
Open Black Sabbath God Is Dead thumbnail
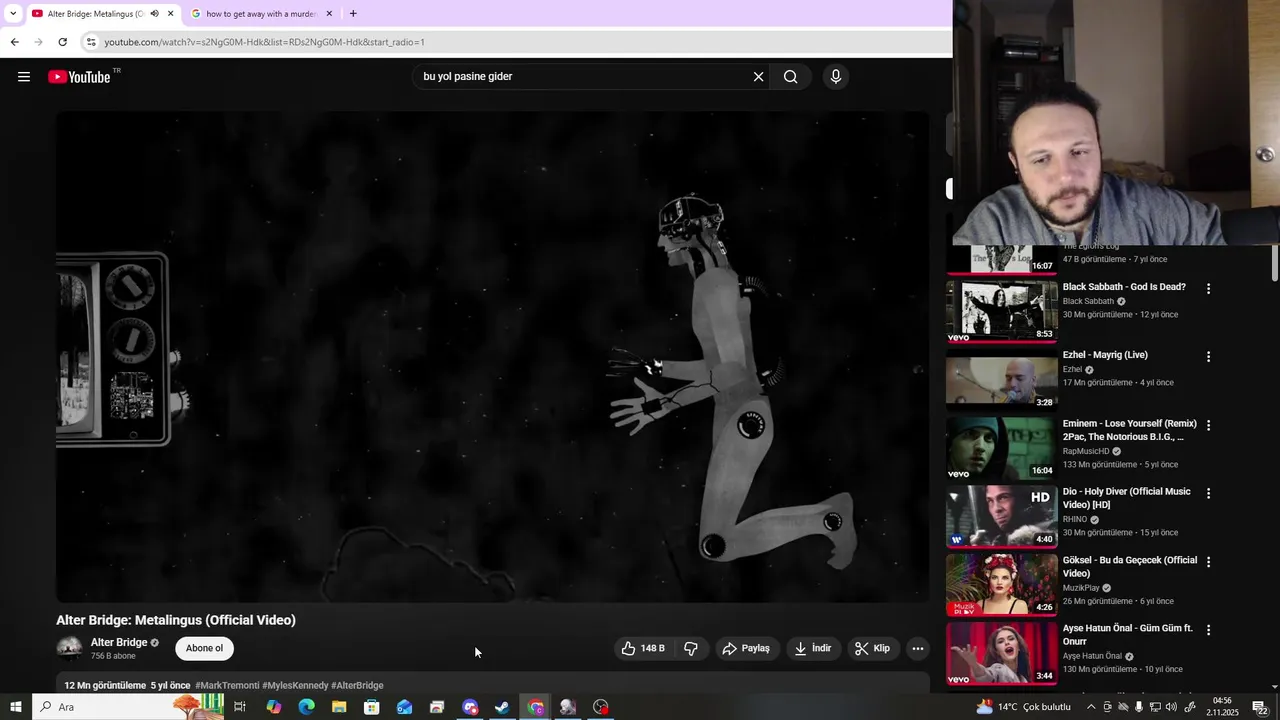pyautogui.click(x=1001, y=312)
